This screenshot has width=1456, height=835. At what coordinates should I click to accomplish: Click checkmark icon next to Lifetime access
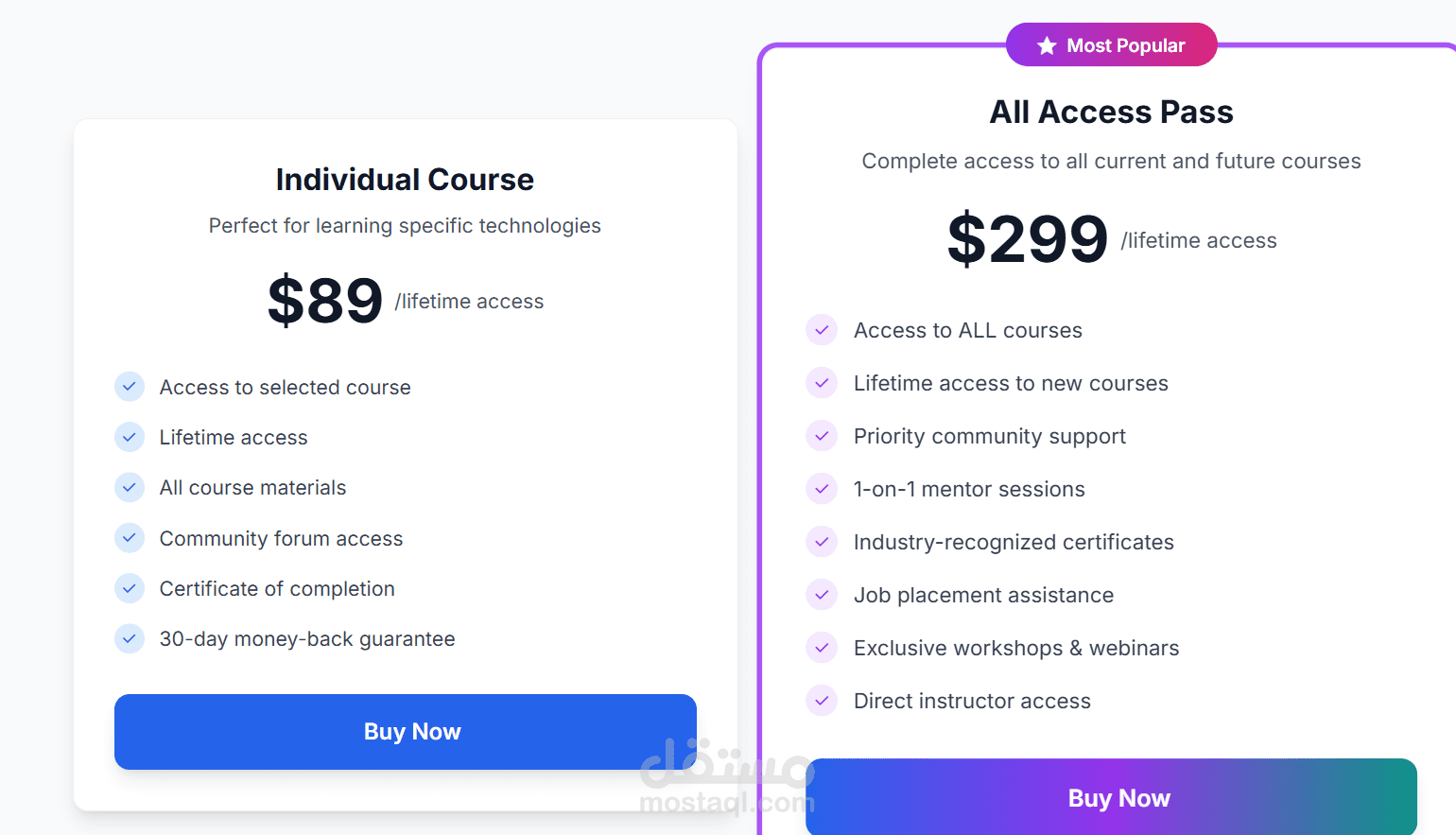tap(130, 437)
